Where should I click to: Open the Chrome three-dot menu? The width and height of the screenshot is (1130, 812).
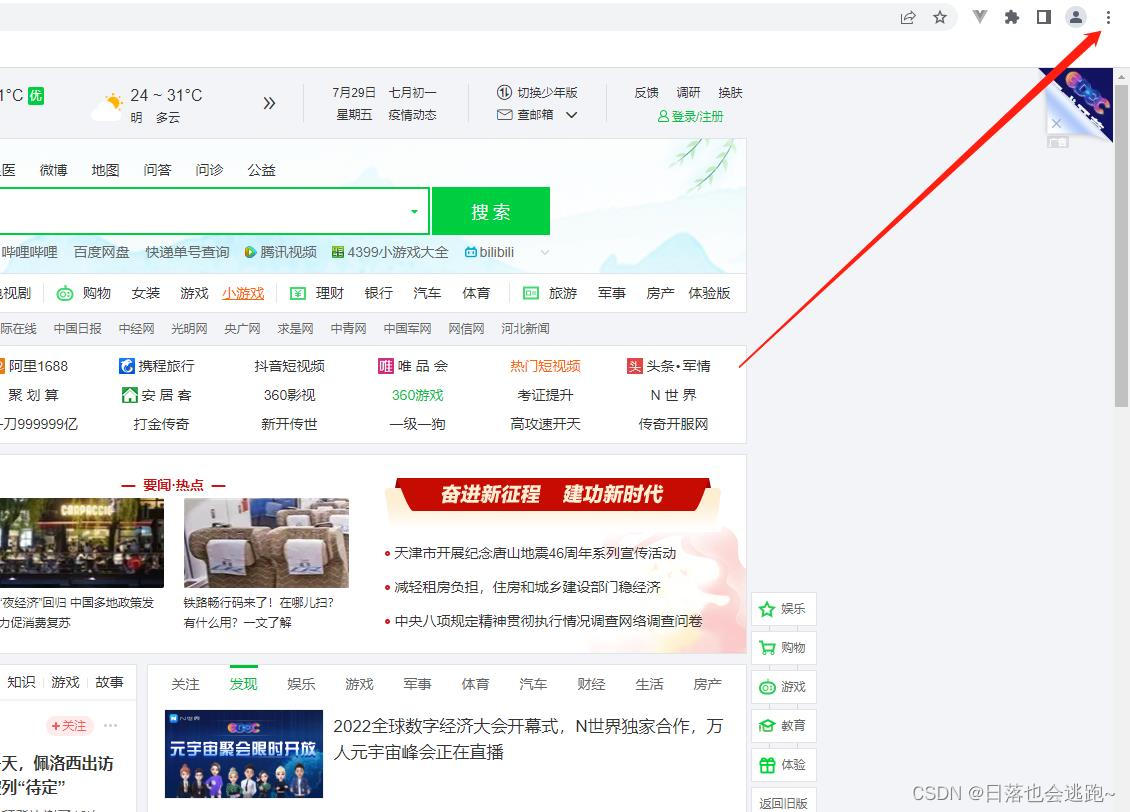tap(1108, 17)
